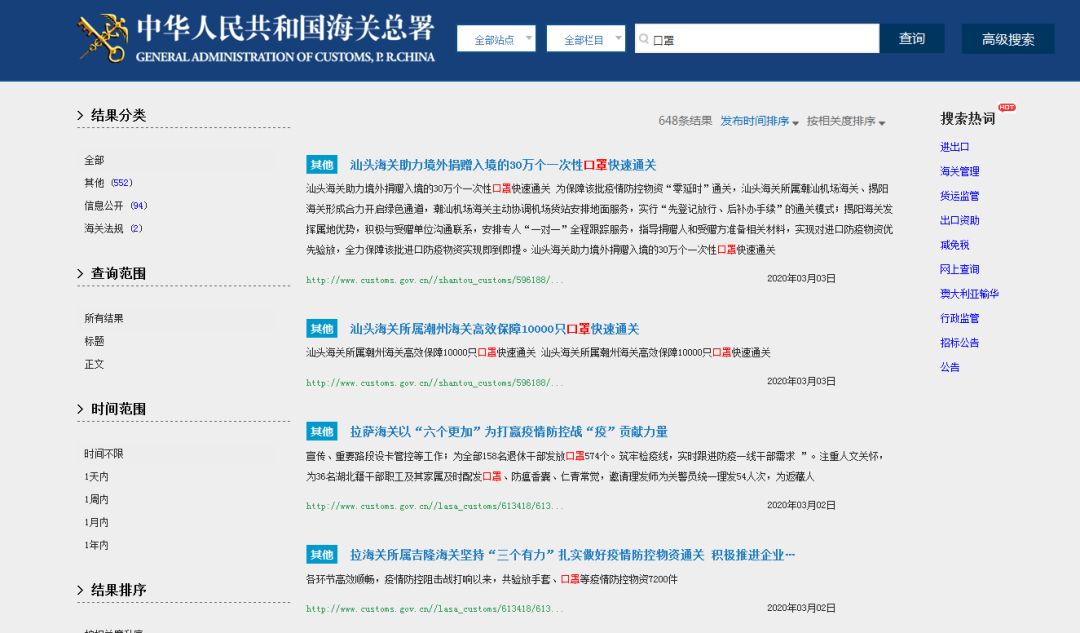Open result 吉隆海关坚持“三个有力”
Screen dimensions: 1080x633
click(x=572, y=554)
